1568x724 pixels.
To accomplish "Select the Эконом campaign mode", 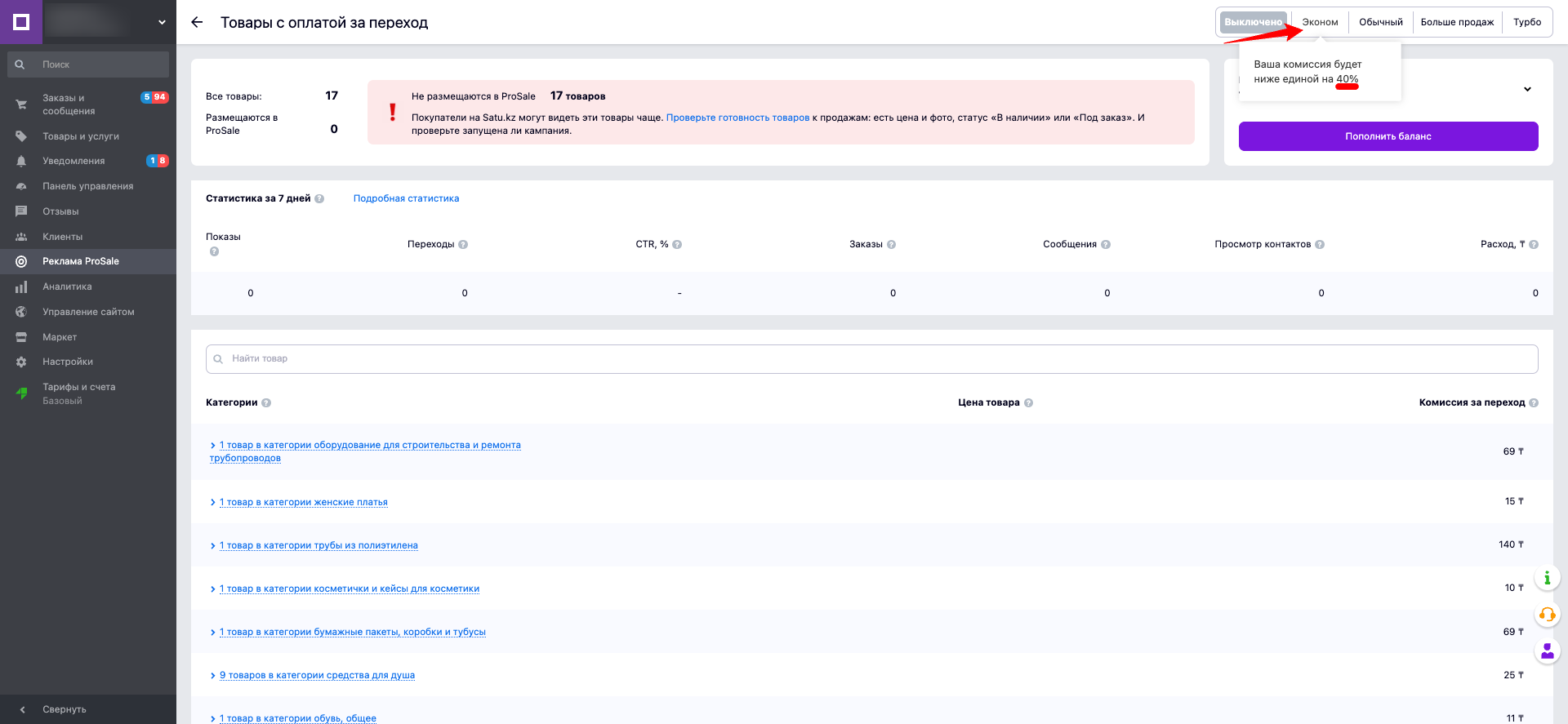I will 1320,22.
